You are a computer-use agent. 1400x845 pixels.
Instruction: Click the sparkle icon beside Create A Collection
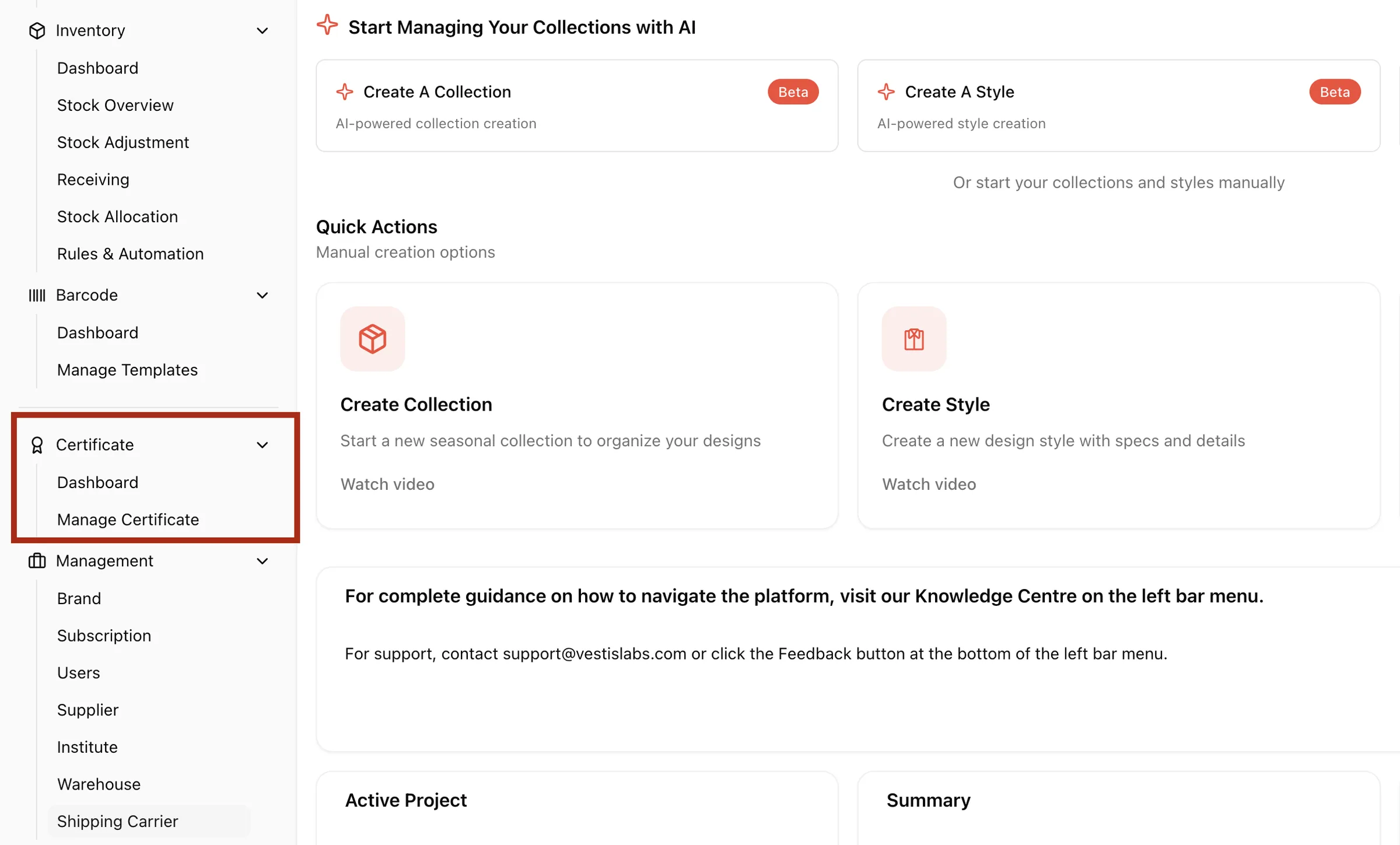coord(345,92)
